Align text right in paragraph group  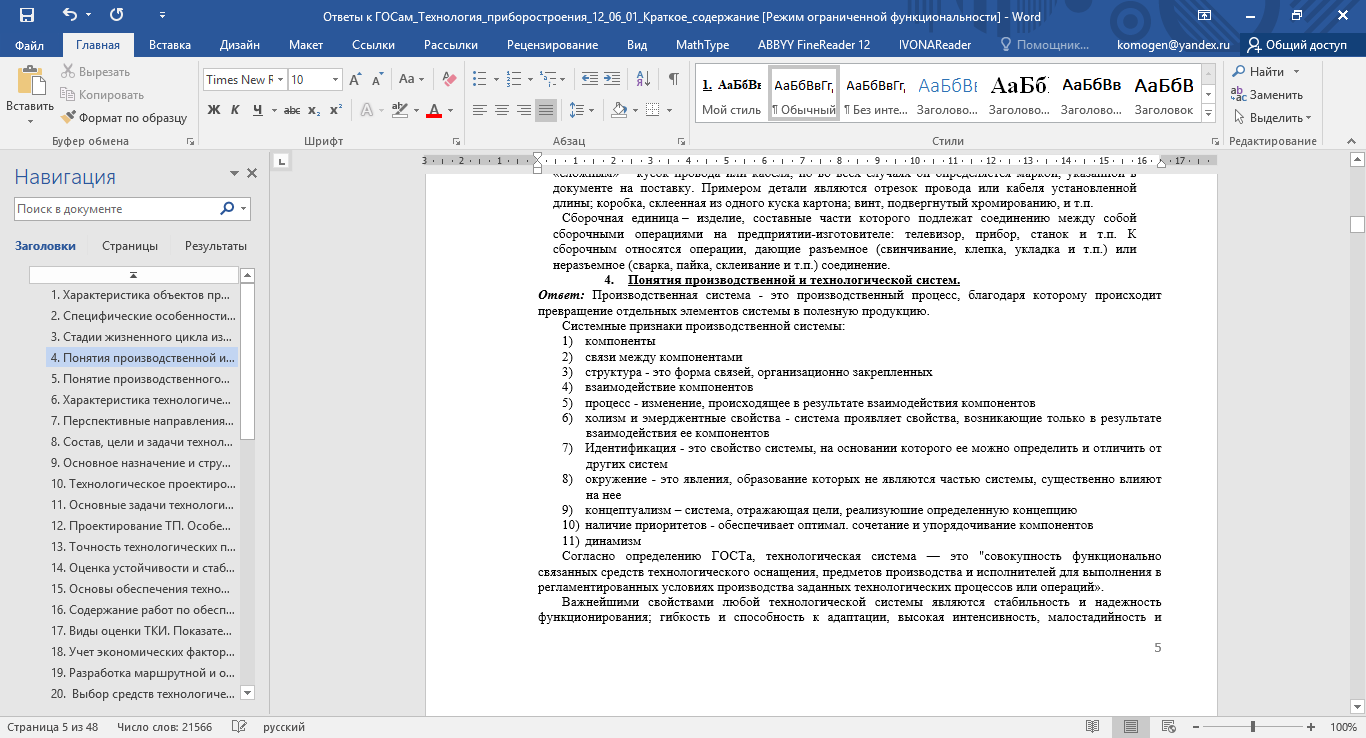pos(523,110)
